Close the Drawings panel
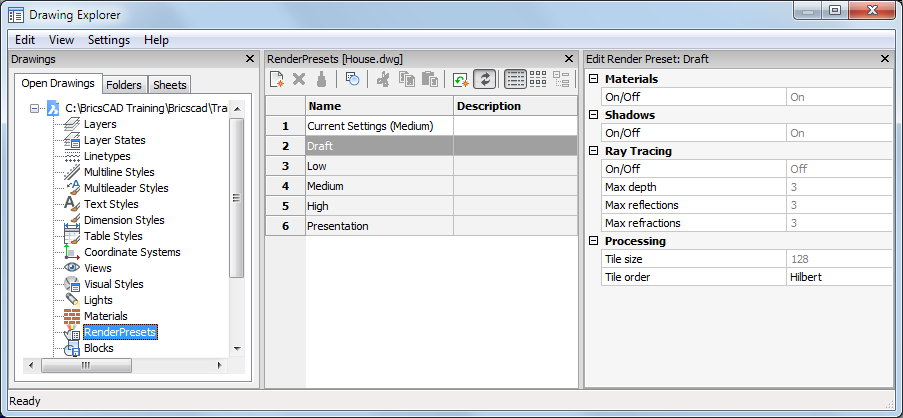The height and width of the screenshot is (418, 903). 250,59
